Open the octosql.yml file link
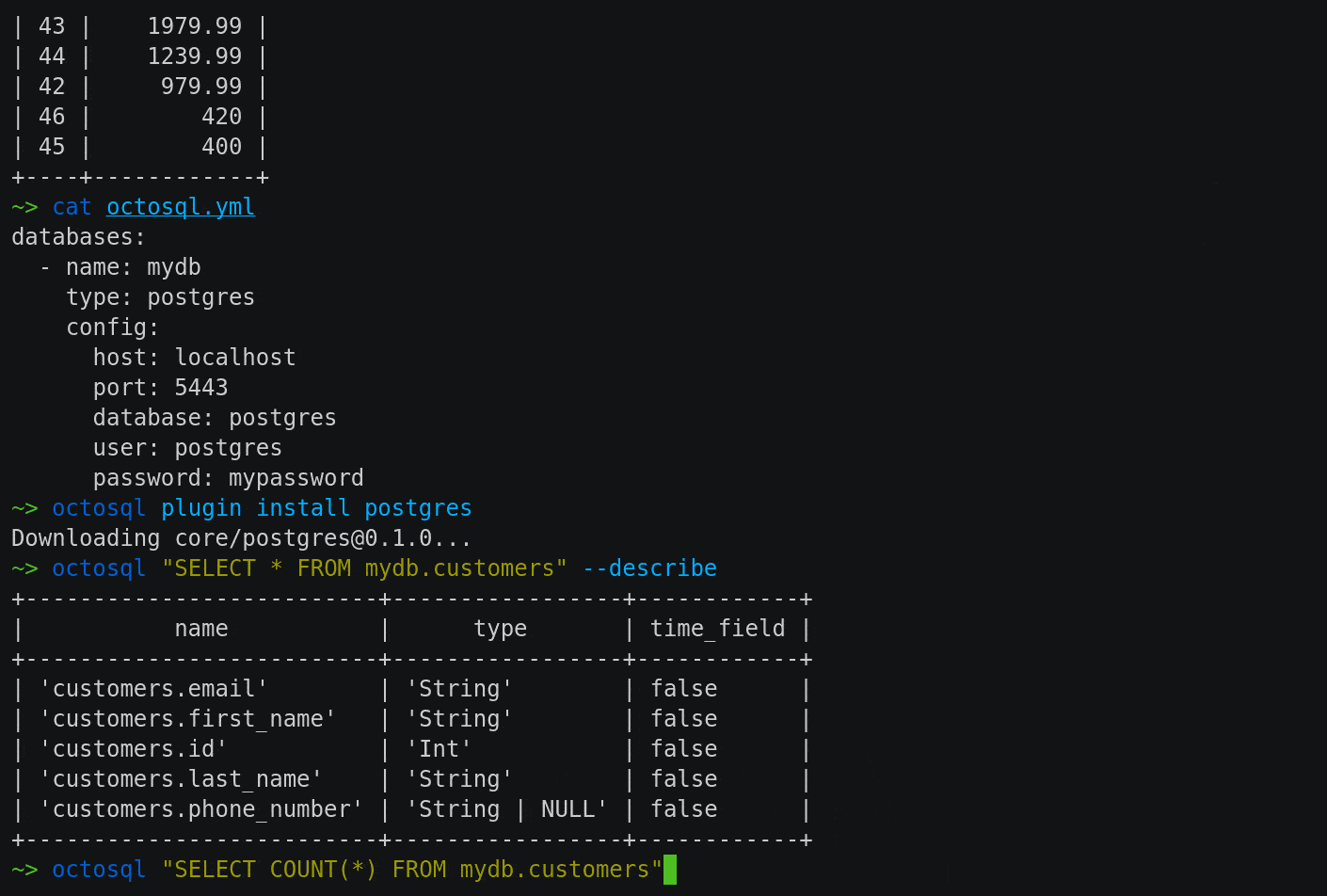This screenshot has height=896, width=1327. (x=180, y=206)
